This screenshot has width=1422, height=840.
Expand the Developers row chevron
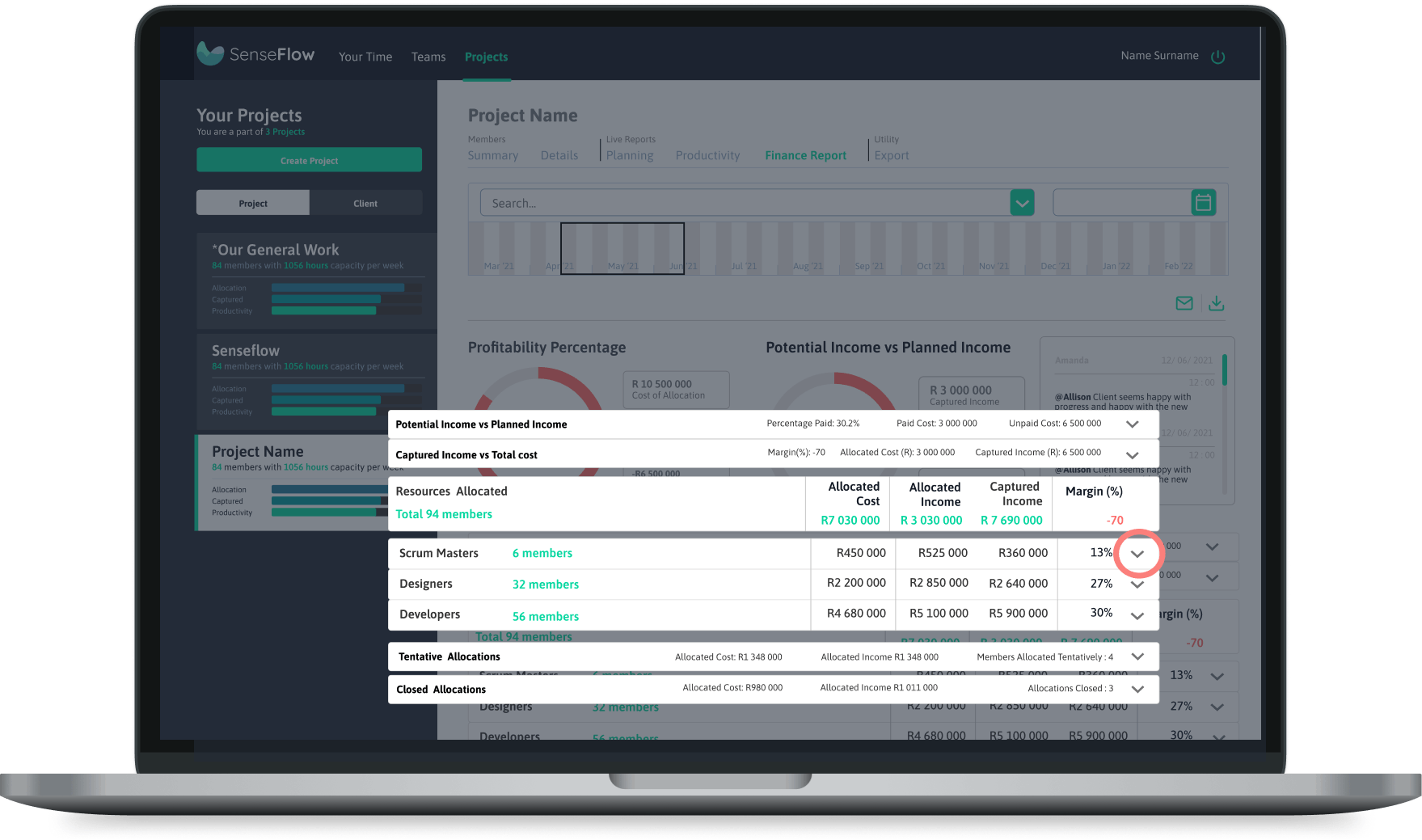tap(1137, 616)
